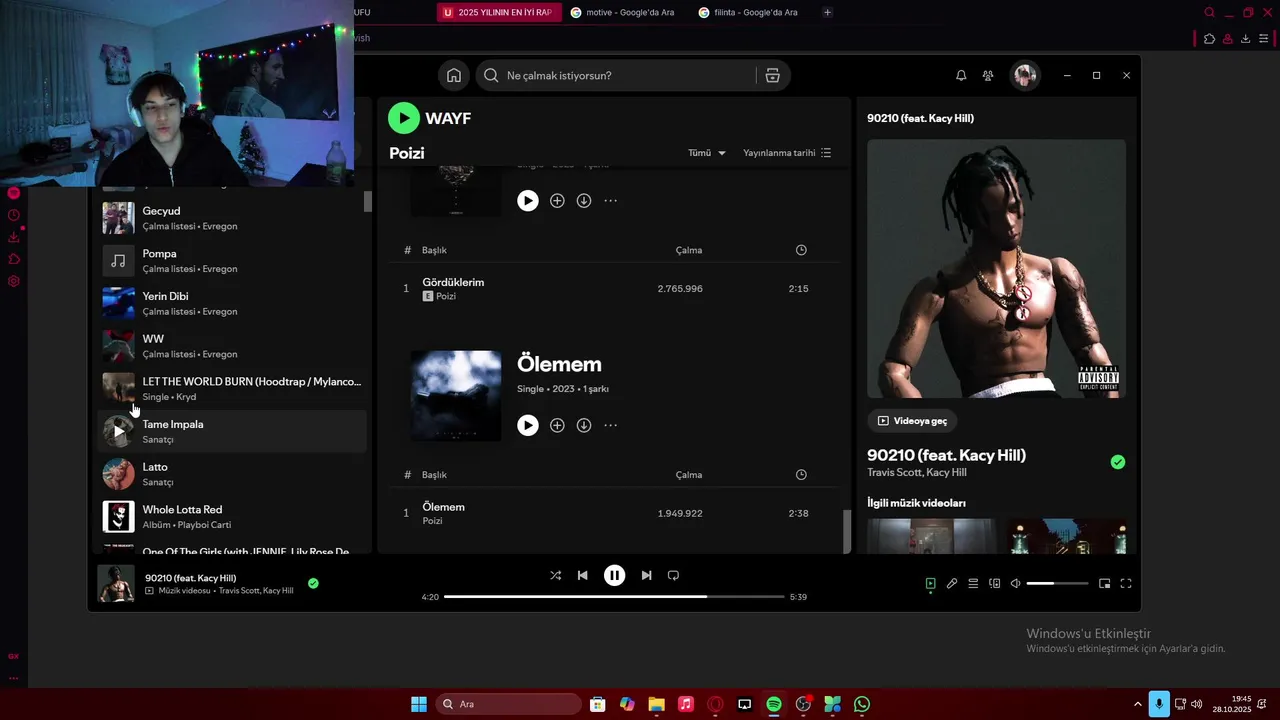Open the play queue
The image size is (1280, 720).
click(x=973, y=583)
